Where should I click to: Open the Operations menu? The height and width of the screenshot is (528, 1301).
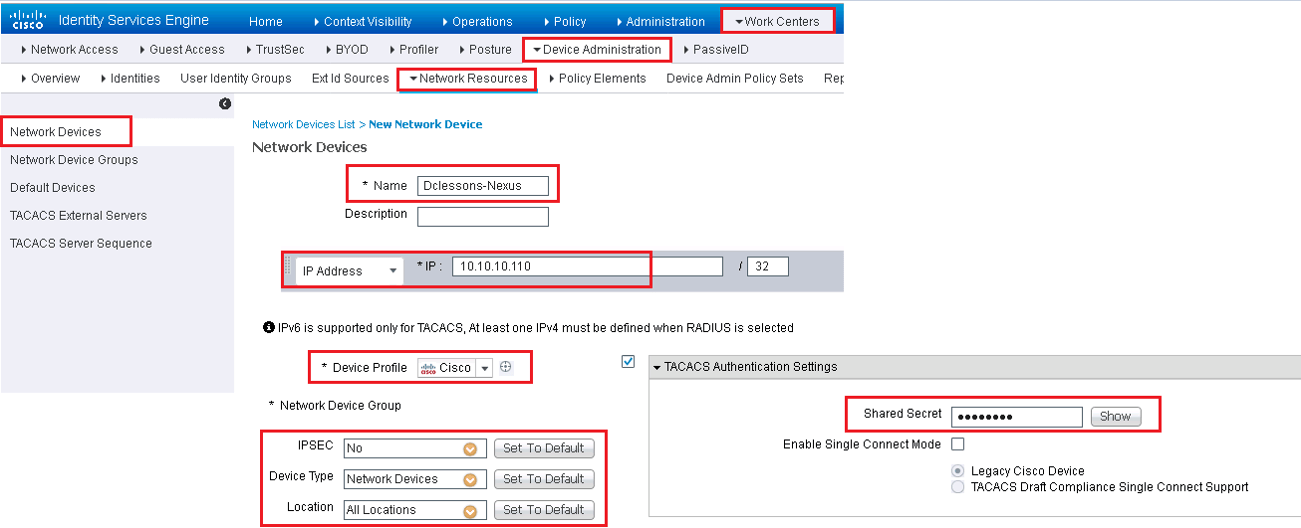click(476, 21)
